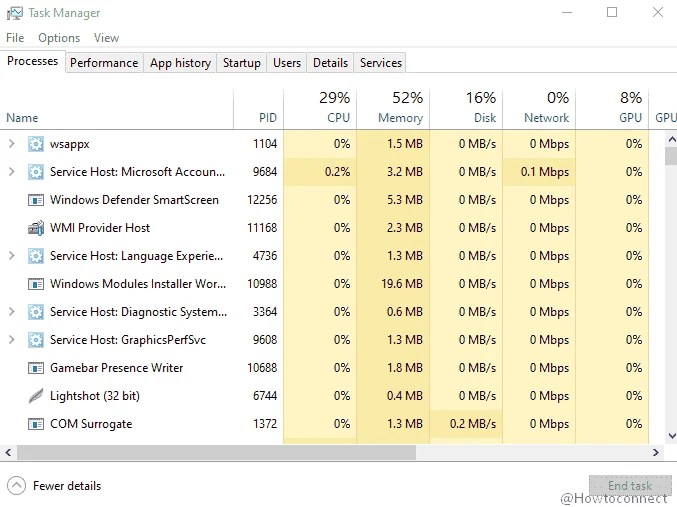This screenshot has height=507, width=677.
Task: Switch to the Performance tab
Action: tap(104, 63)
